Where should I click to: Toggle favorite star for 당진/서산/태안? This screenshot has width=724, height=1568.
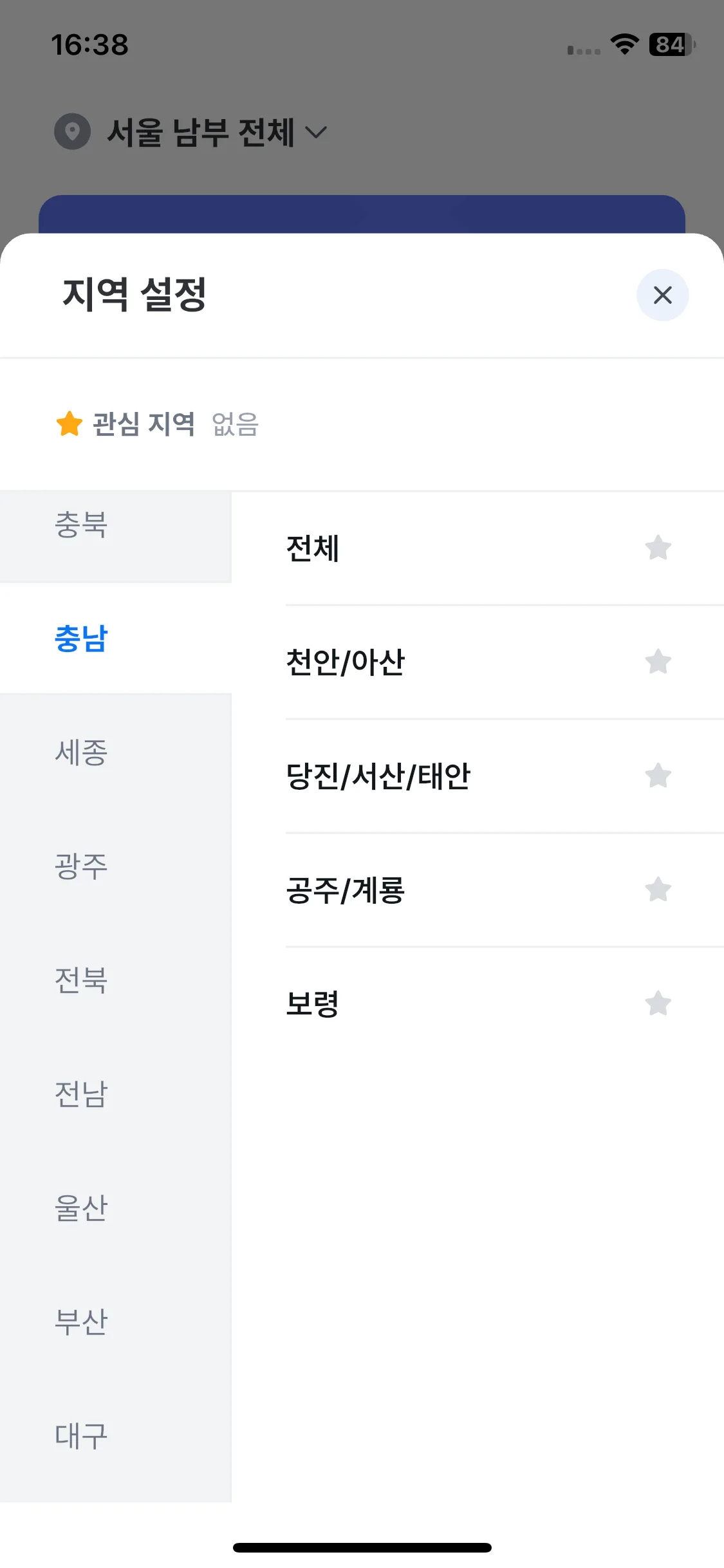click(x=658, y=776)
